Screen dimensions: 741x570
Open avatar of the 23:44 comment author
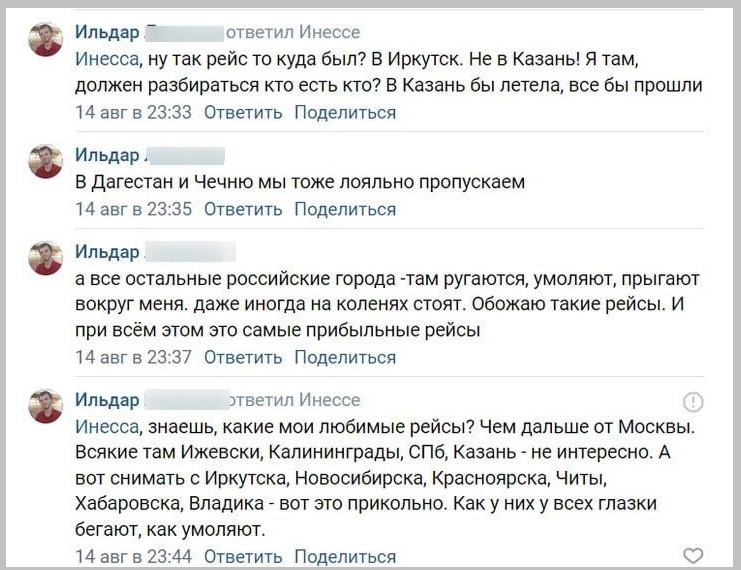[x=45, y=406]
